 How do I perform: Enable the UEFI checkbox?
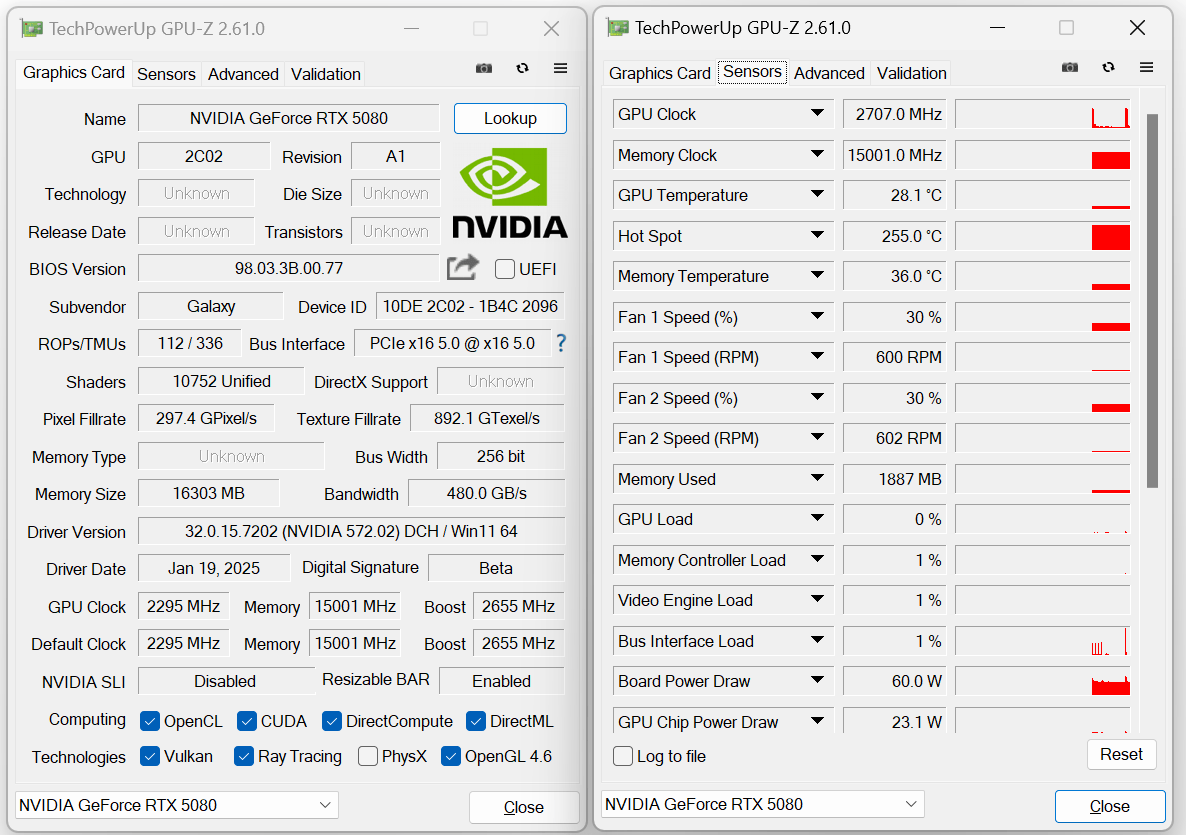click(505, 269)
